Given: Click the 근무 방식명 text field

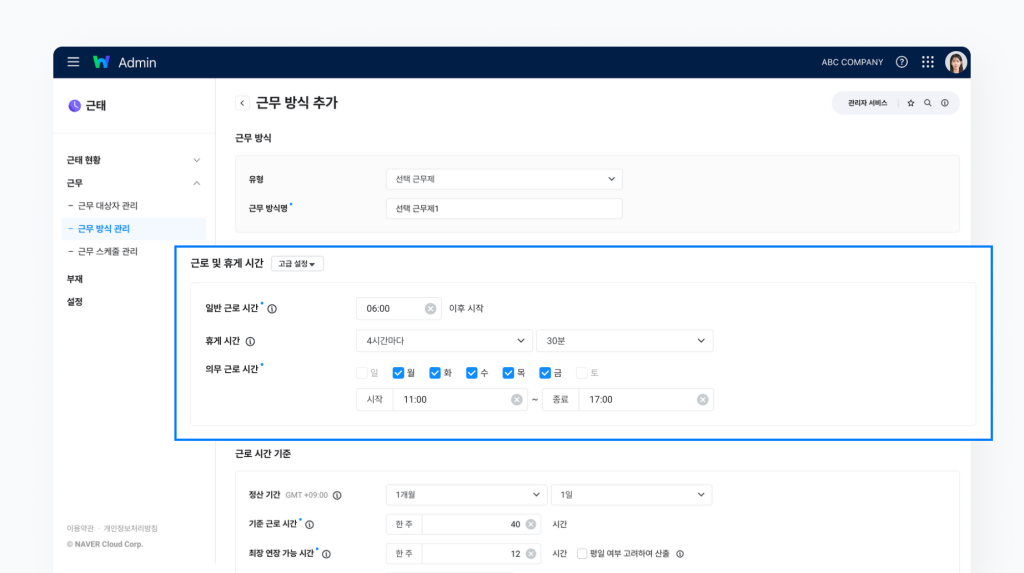Looking at the screenshot, I should click(504, 208).
